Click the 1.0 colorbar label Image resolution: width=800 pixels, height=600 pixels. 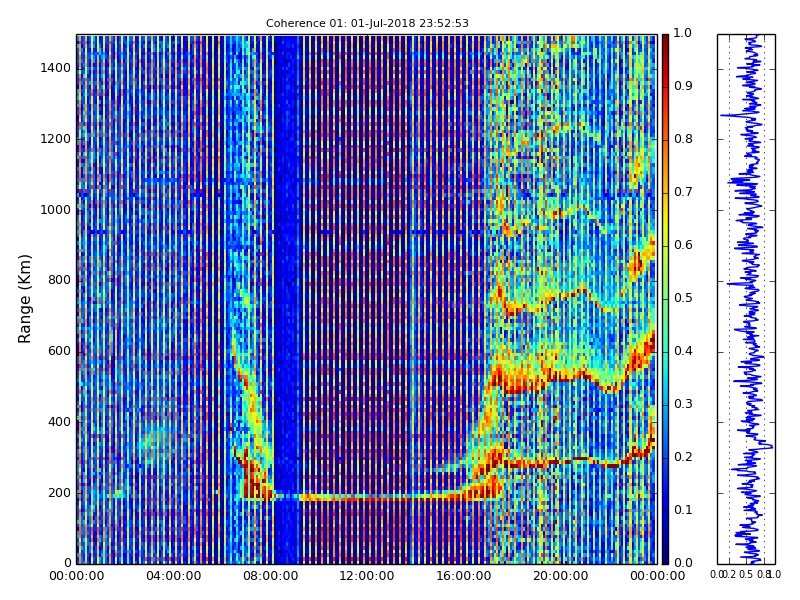point(683,33)
